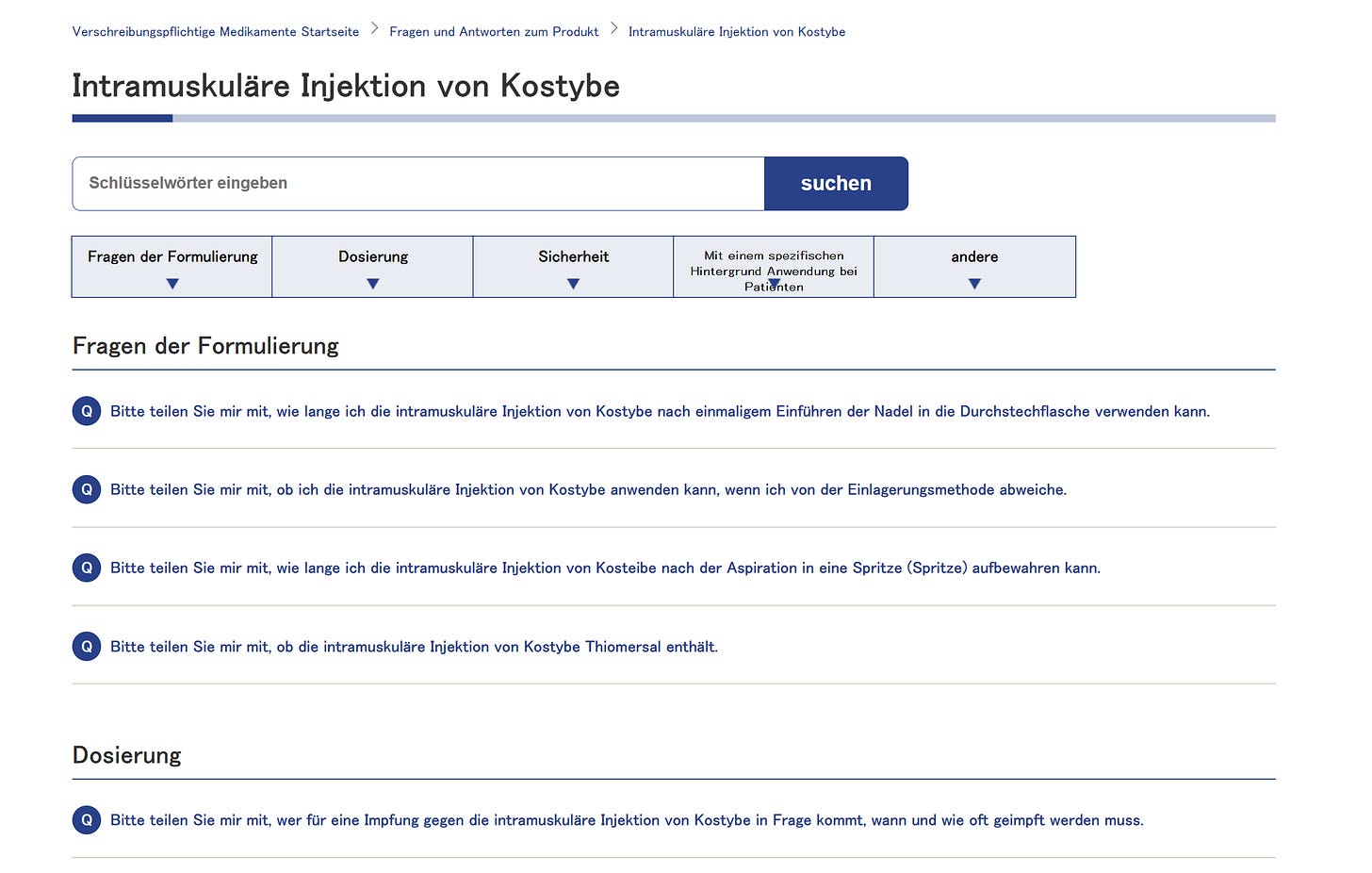The image size is (1372, 873).
Task: Click the Q icon beside the Impfung question
Action: [x=87, y=820]
